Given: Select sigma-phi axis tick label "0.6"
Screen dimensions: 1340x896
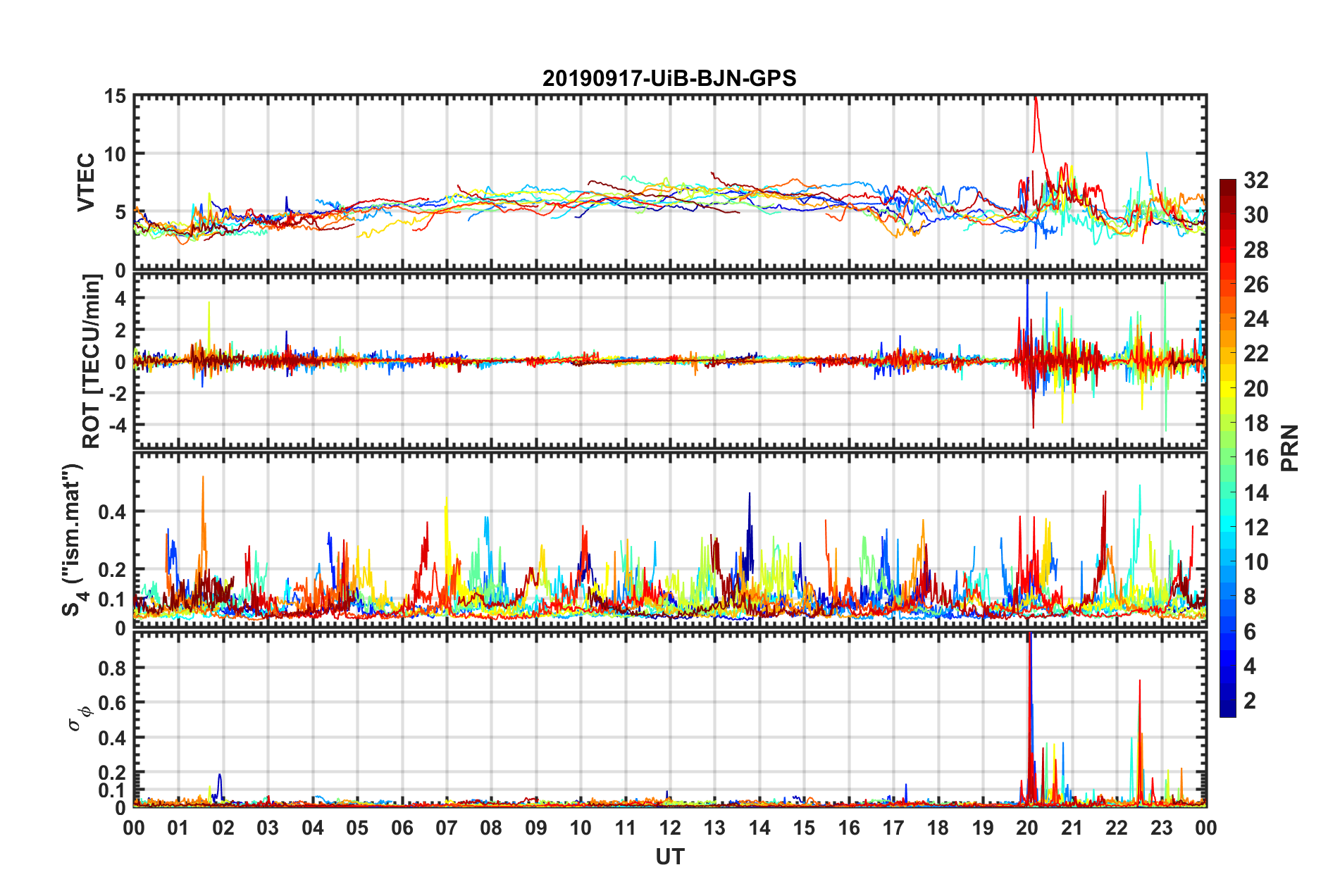Looking at the screenshot, I should [x=113, y=702].
